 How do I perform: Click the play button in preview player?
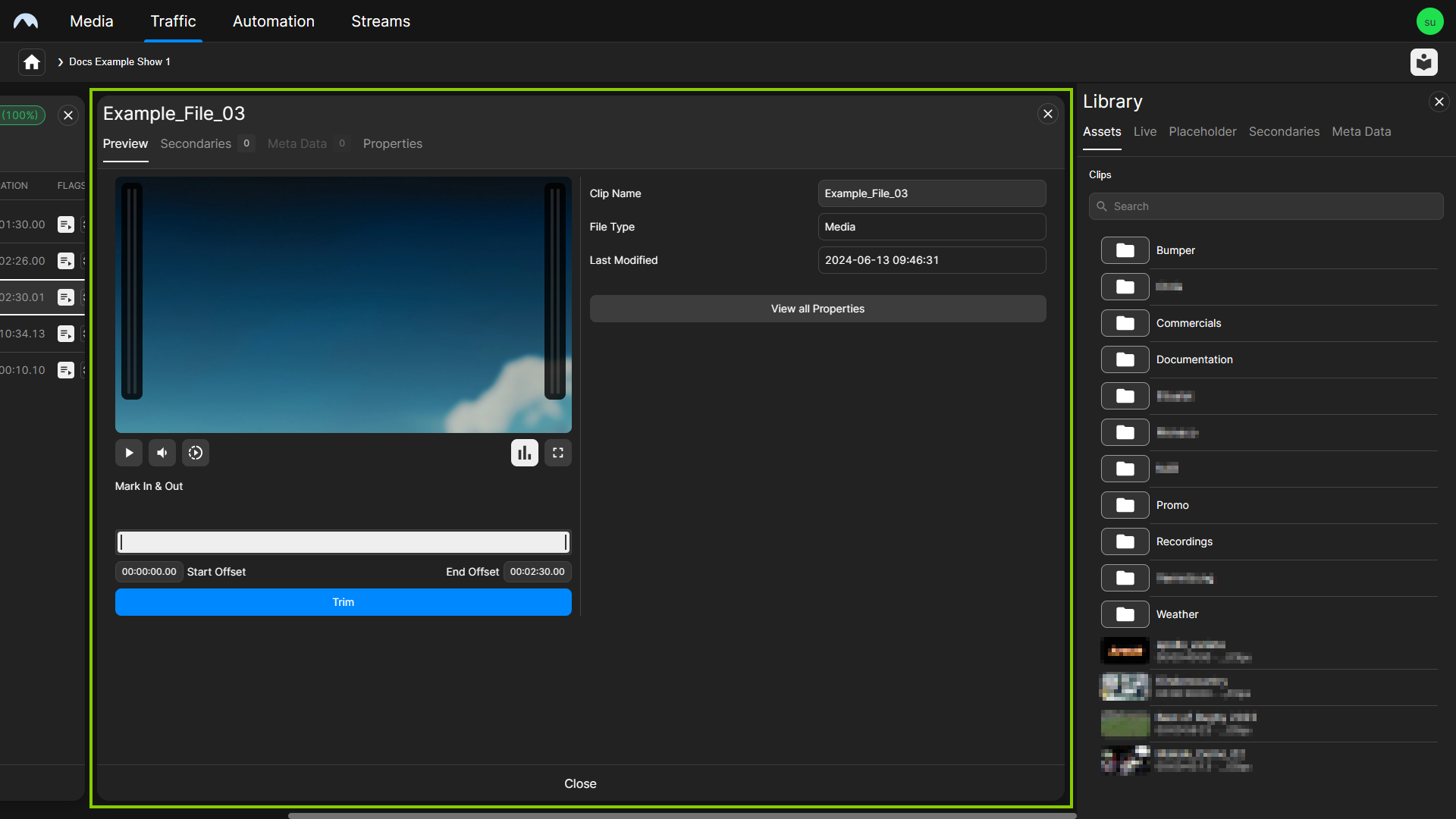coord(129,452)
